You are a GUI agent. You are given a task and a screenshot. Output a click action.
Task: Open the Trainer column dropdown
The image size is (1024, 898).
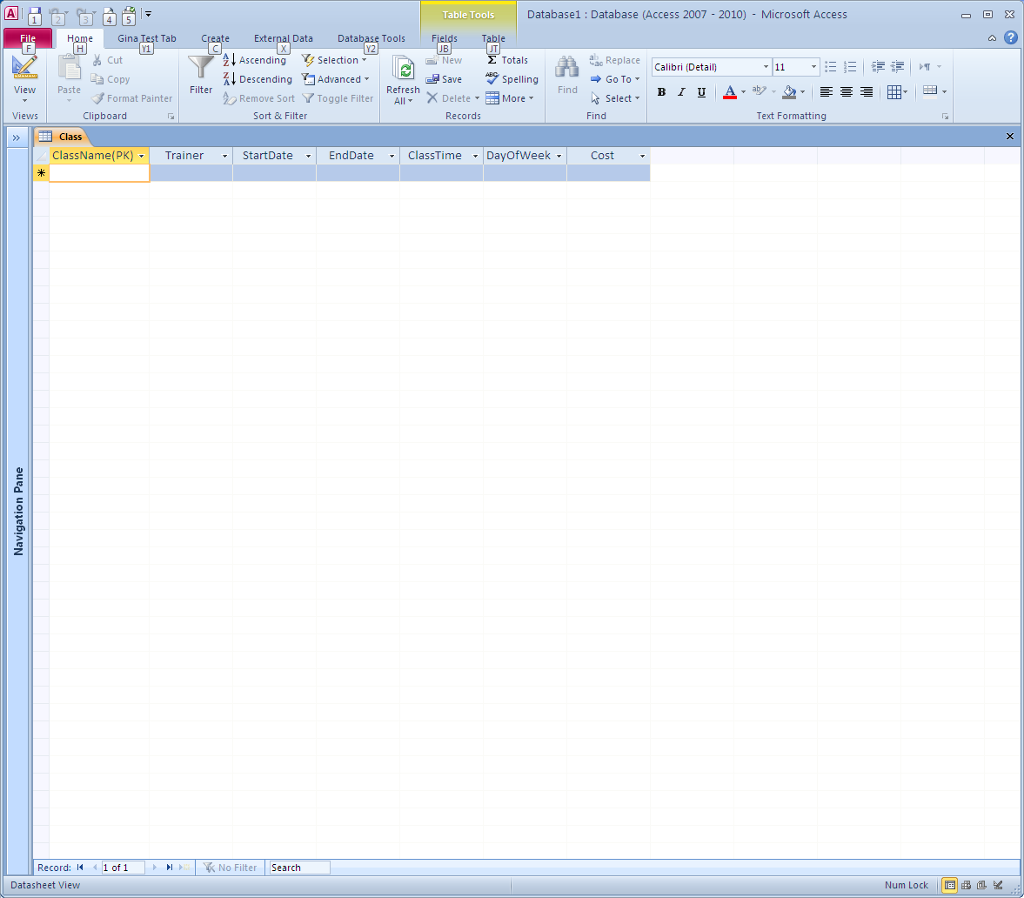click(224, 156)
